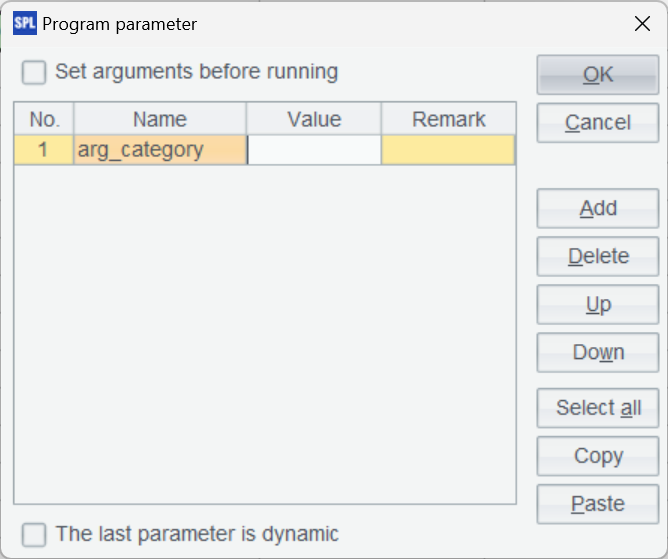668x559 pixels.
Task: Copy the selected parameter
Action: [x=598, y=456]
